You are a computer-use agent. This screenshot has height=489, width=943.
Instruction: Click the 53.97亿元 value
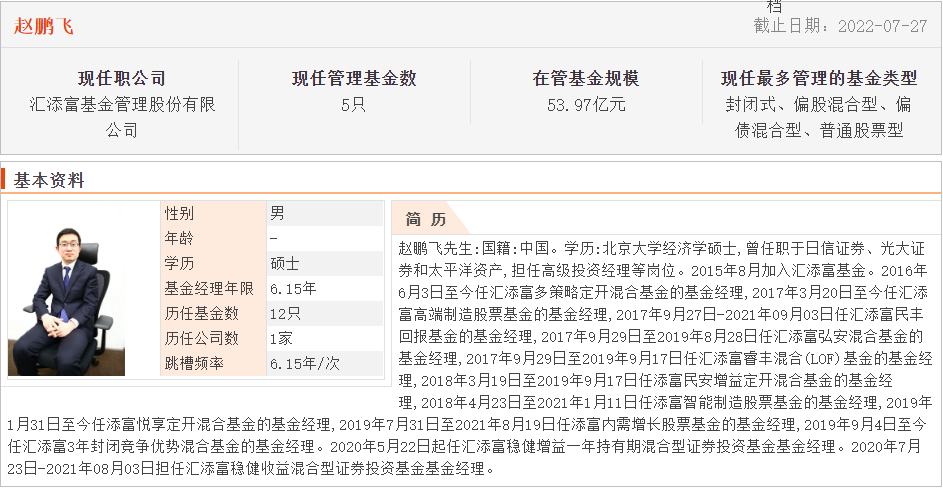(x=586, y=105)
